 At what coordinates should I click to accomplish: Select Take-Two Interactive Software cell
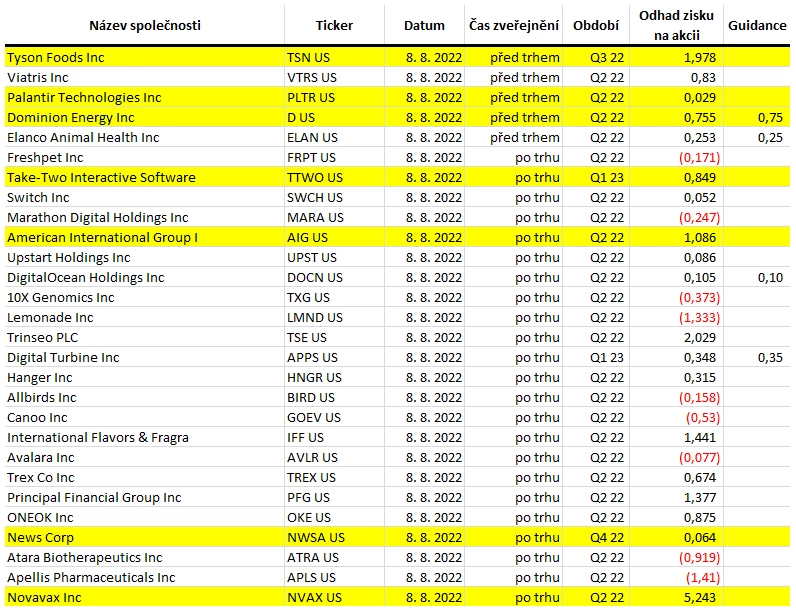pos(145,177)
